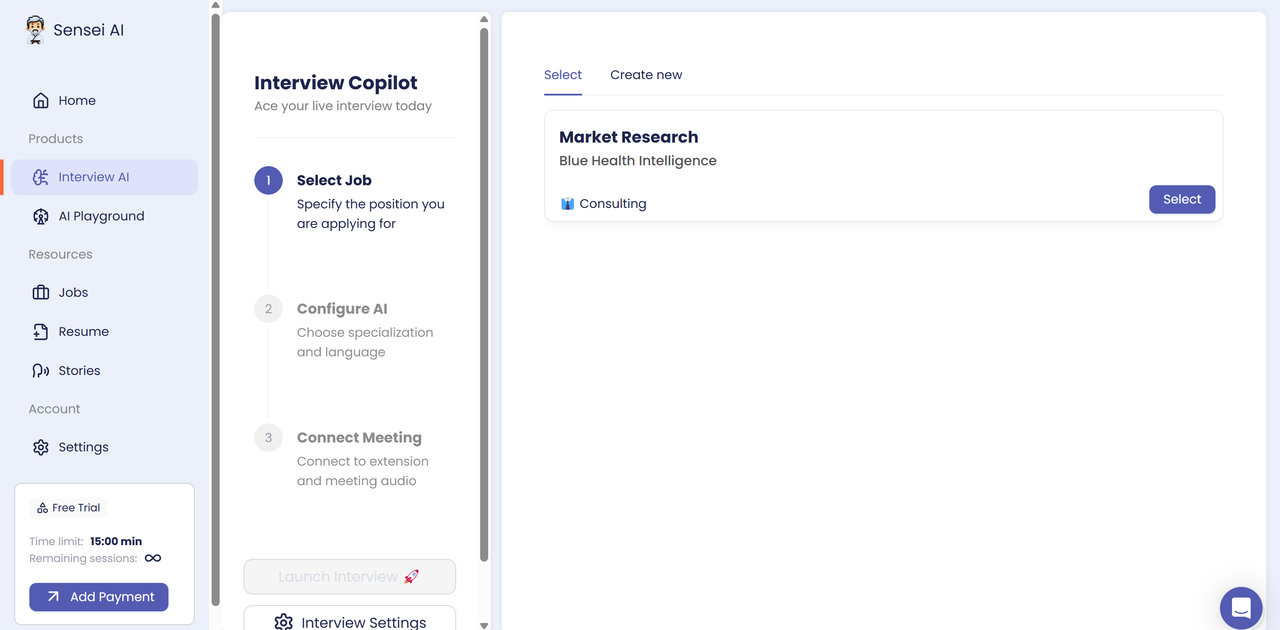The height and width of the screenshot is (630, 1280).
Task: Go to the Jobs briefcase icon
Action: tap(41, 293)
